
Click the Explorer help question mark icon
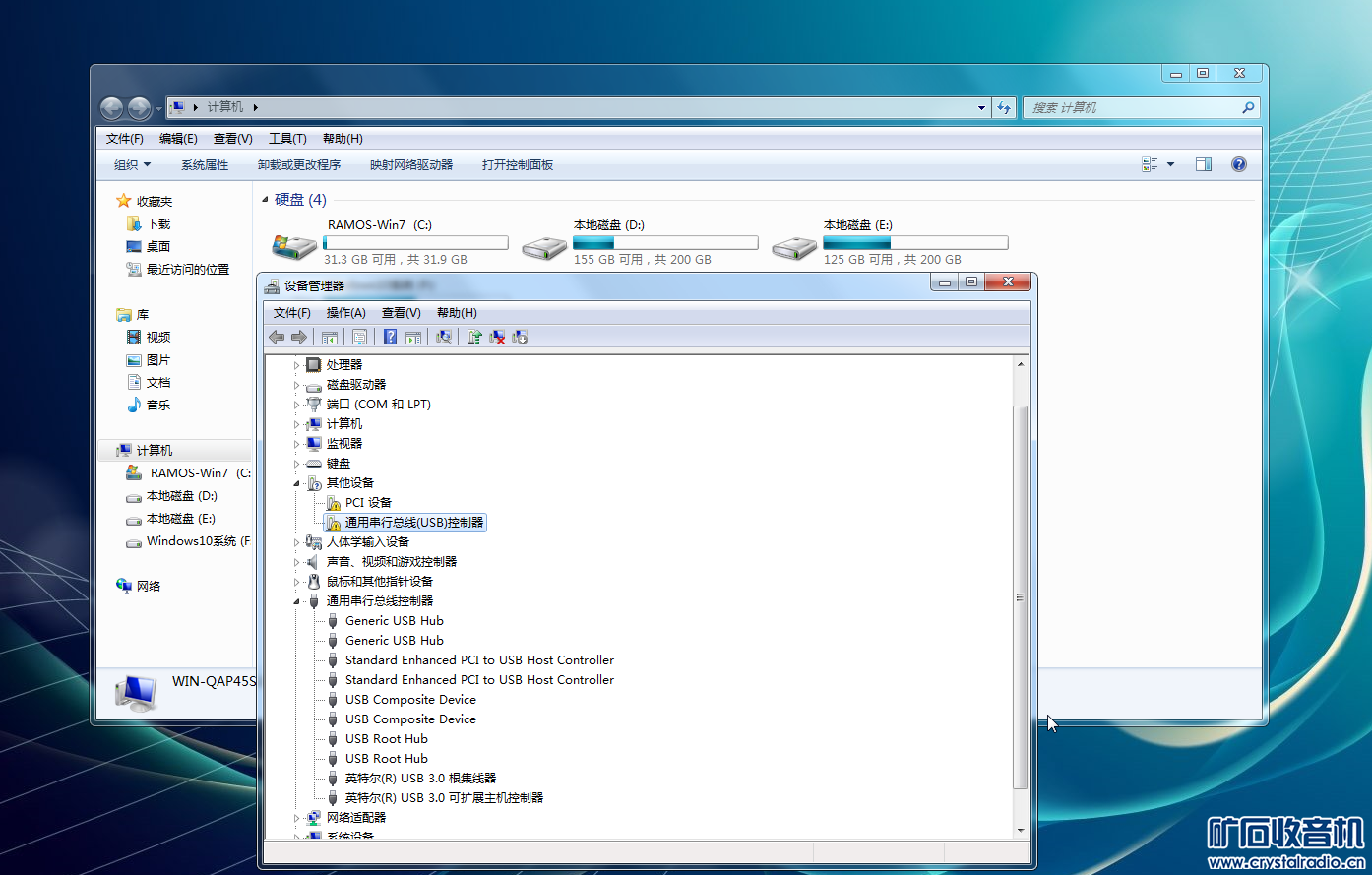[x=1239, y=165]
